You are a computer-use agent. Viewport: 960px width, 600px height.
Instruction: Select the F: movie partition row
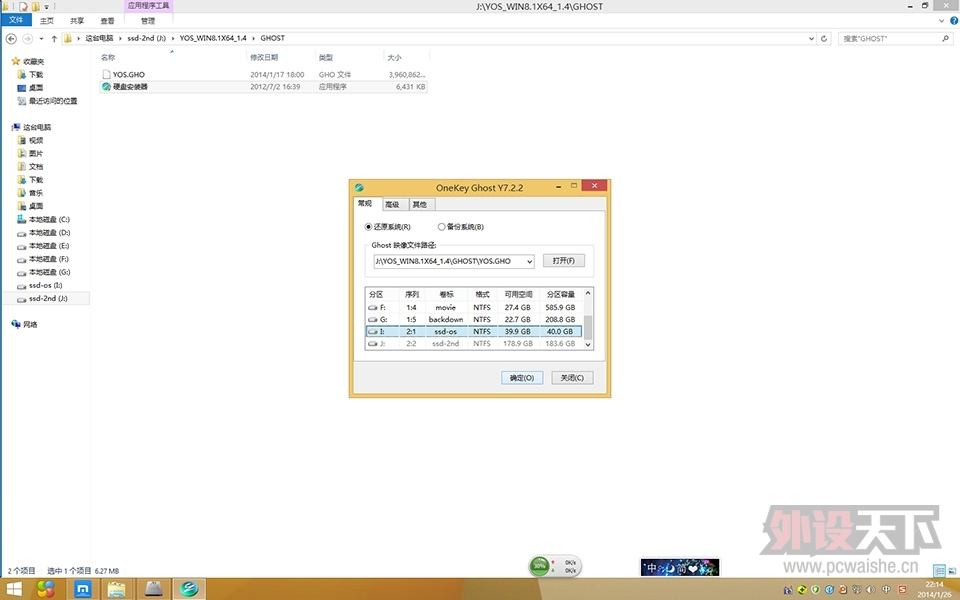tap(473, 307)
